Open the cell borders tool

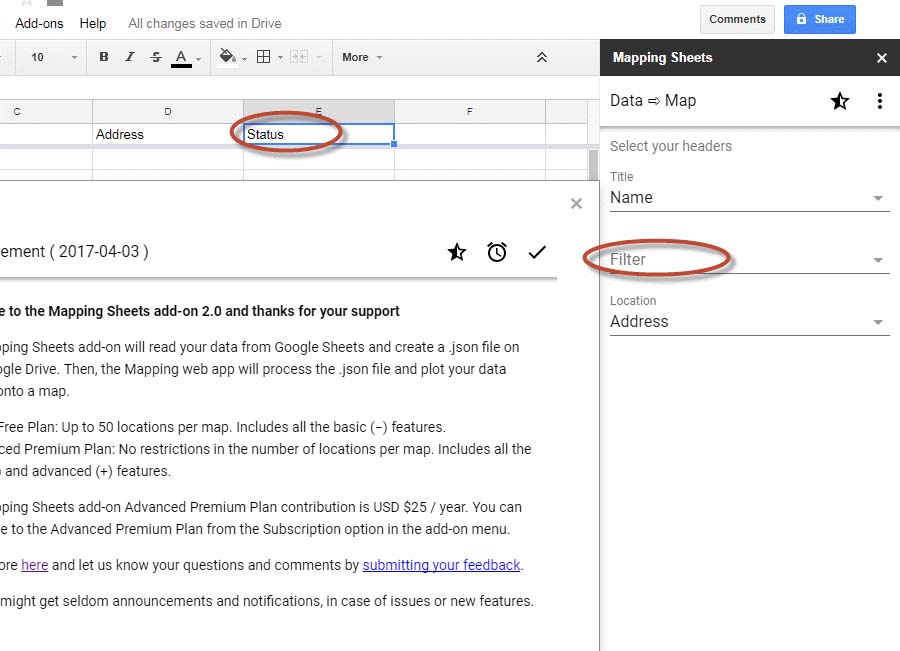click(x=263, y=57)
